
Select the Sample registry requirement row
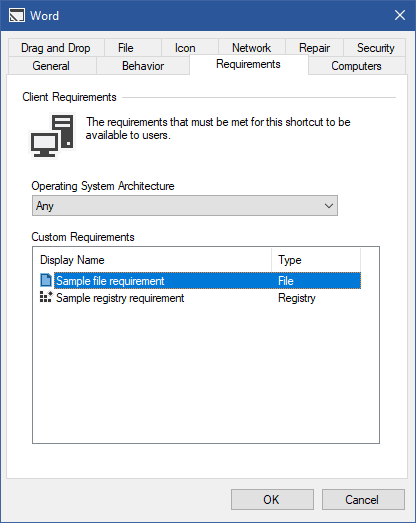pyautogui.click(x=200, y=298)
